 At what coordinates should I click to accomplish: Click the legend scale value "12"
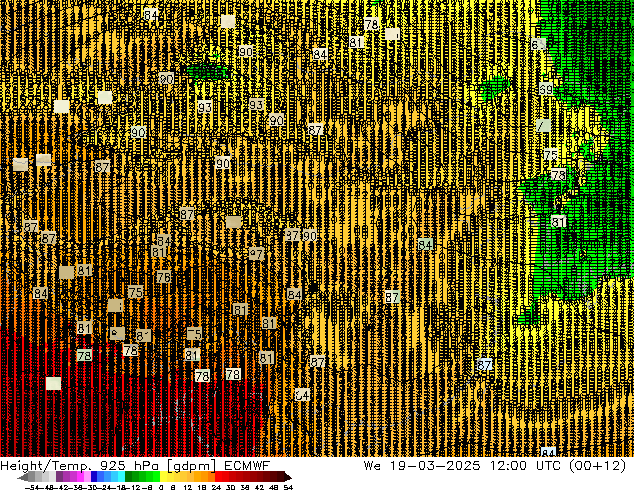coord(188,487)
